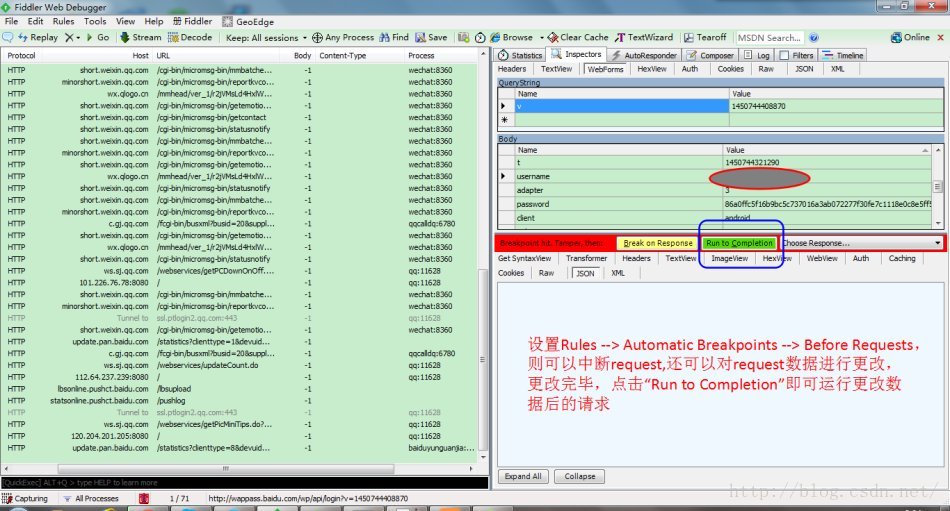Launch Browse in toolbar
The width and height of the screenshot is (950, 511).
point(511,38)
